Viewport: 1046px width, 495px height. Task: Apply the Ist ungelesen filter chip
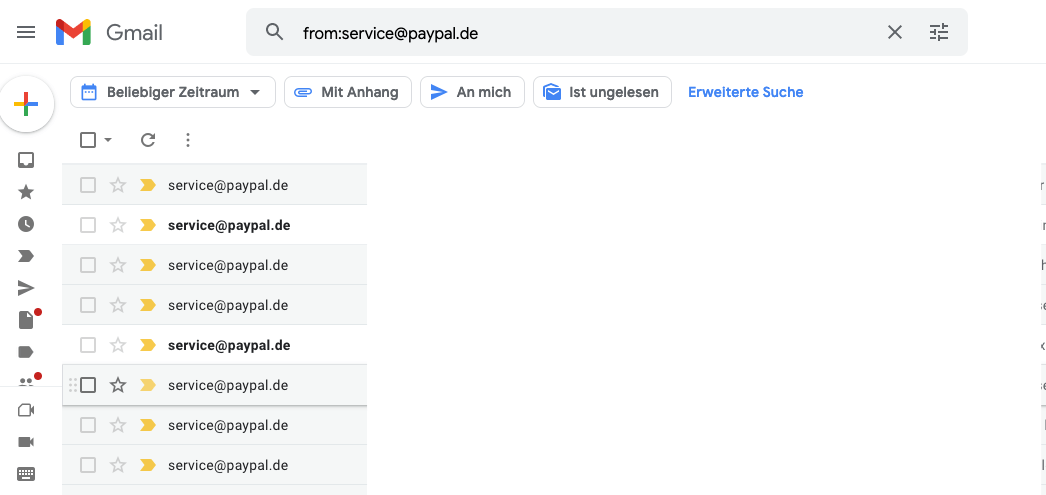(x=602, y=92)
